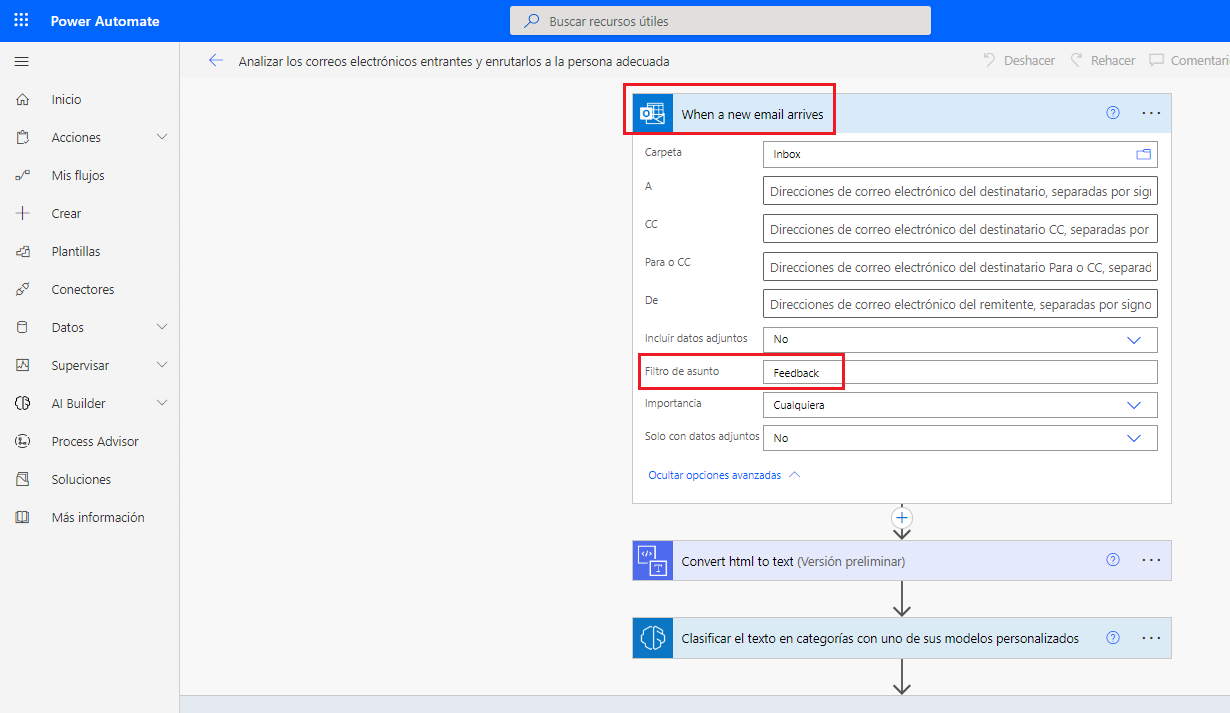This screenshot has height=713, width=1230.
Task: Click the Power Automate title
Action: click(105, 21)
